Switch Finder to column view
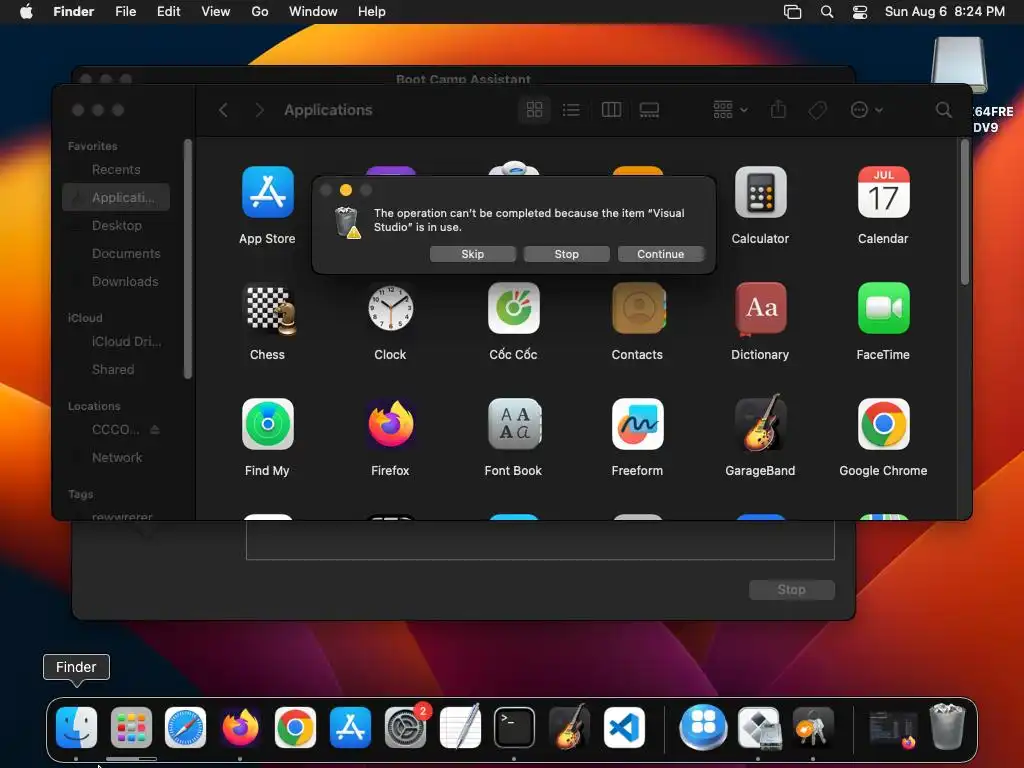 [x=611, y=110]
